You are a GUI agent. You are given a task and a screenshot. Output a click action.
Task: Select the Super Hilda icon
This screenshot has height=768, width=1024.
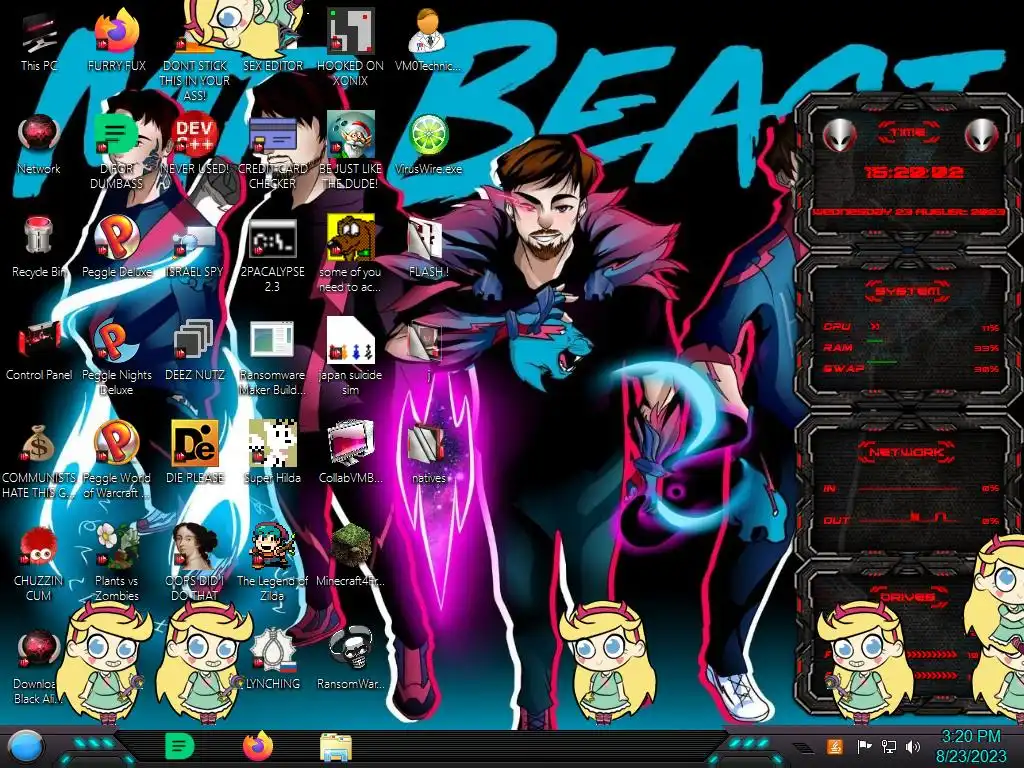pyautogui.click(x=272, y=444)
